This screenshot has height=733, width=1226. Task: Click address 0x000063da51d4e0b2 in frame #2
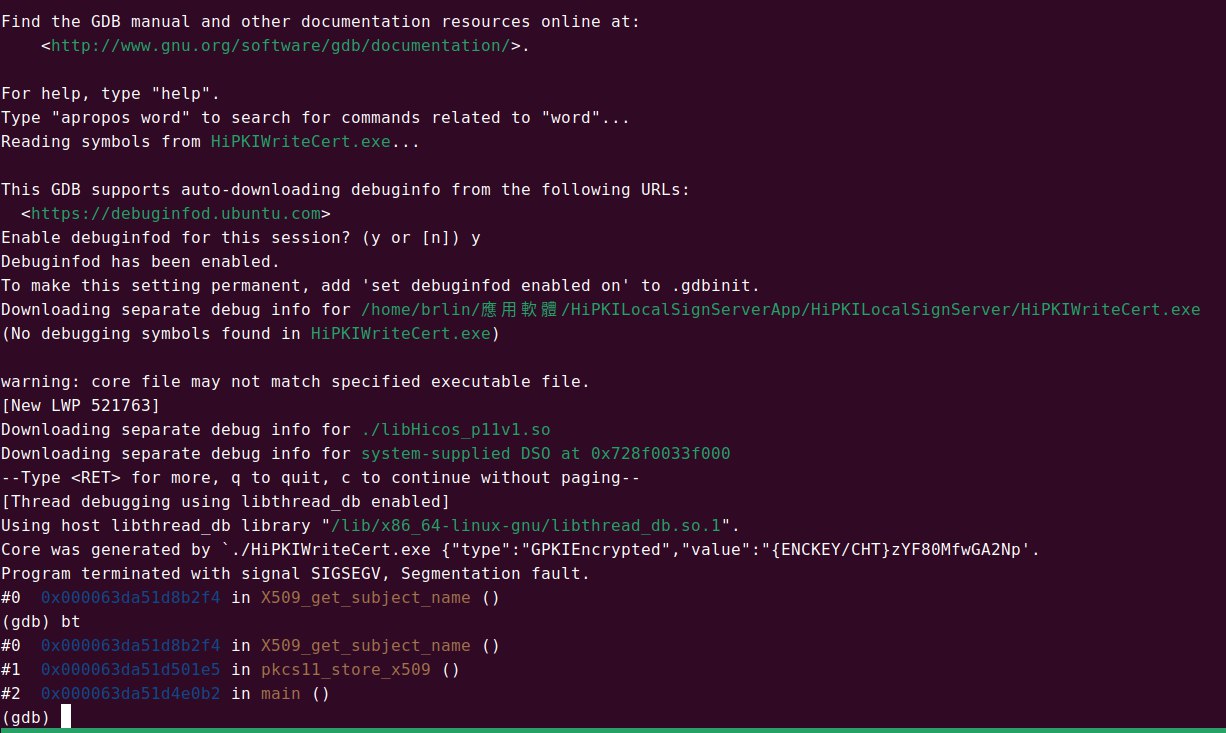click(x=130, y=693)
